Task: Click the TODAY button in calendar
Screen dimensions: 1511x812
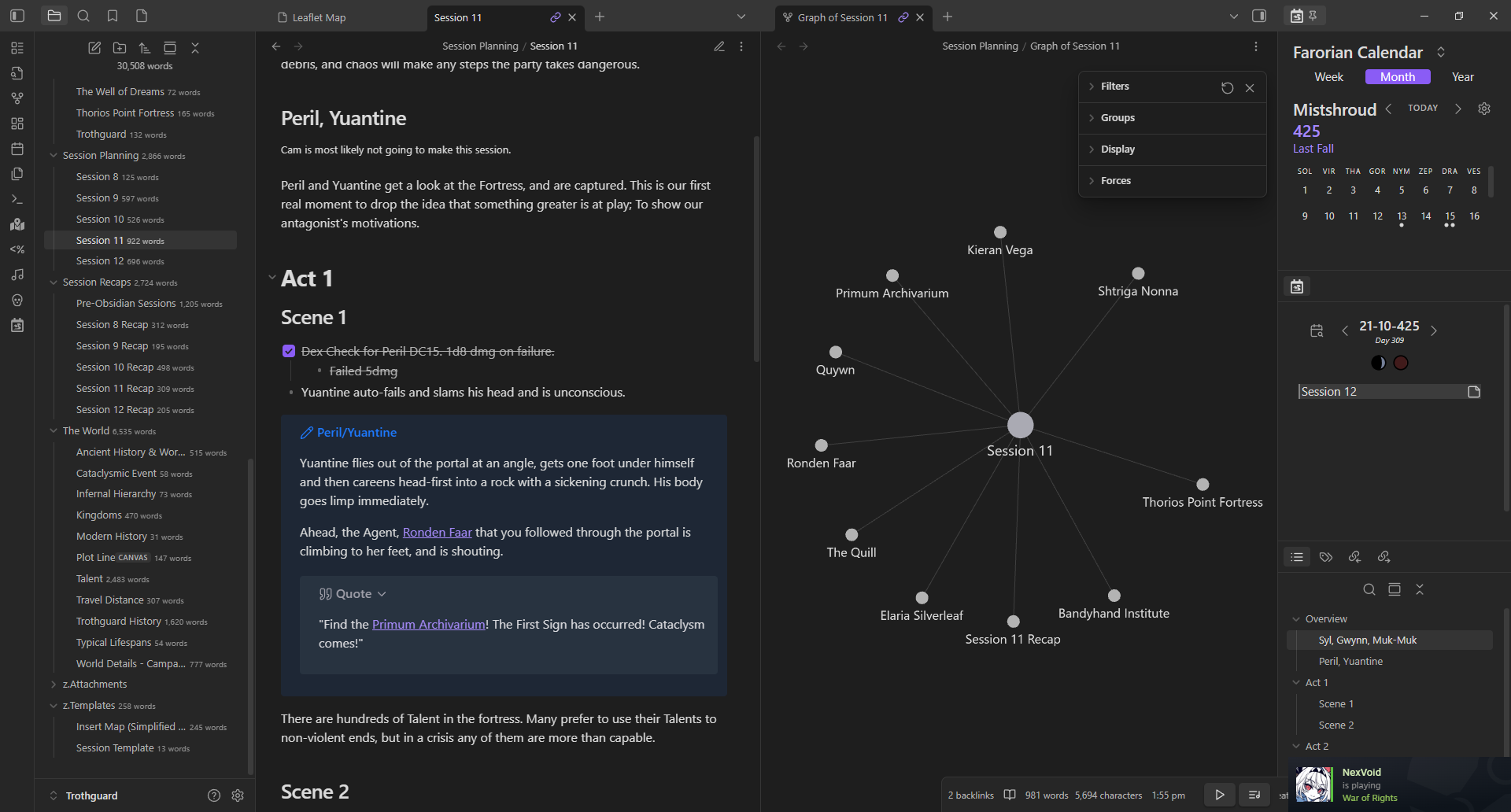Action: click(x=1422, y=108)
